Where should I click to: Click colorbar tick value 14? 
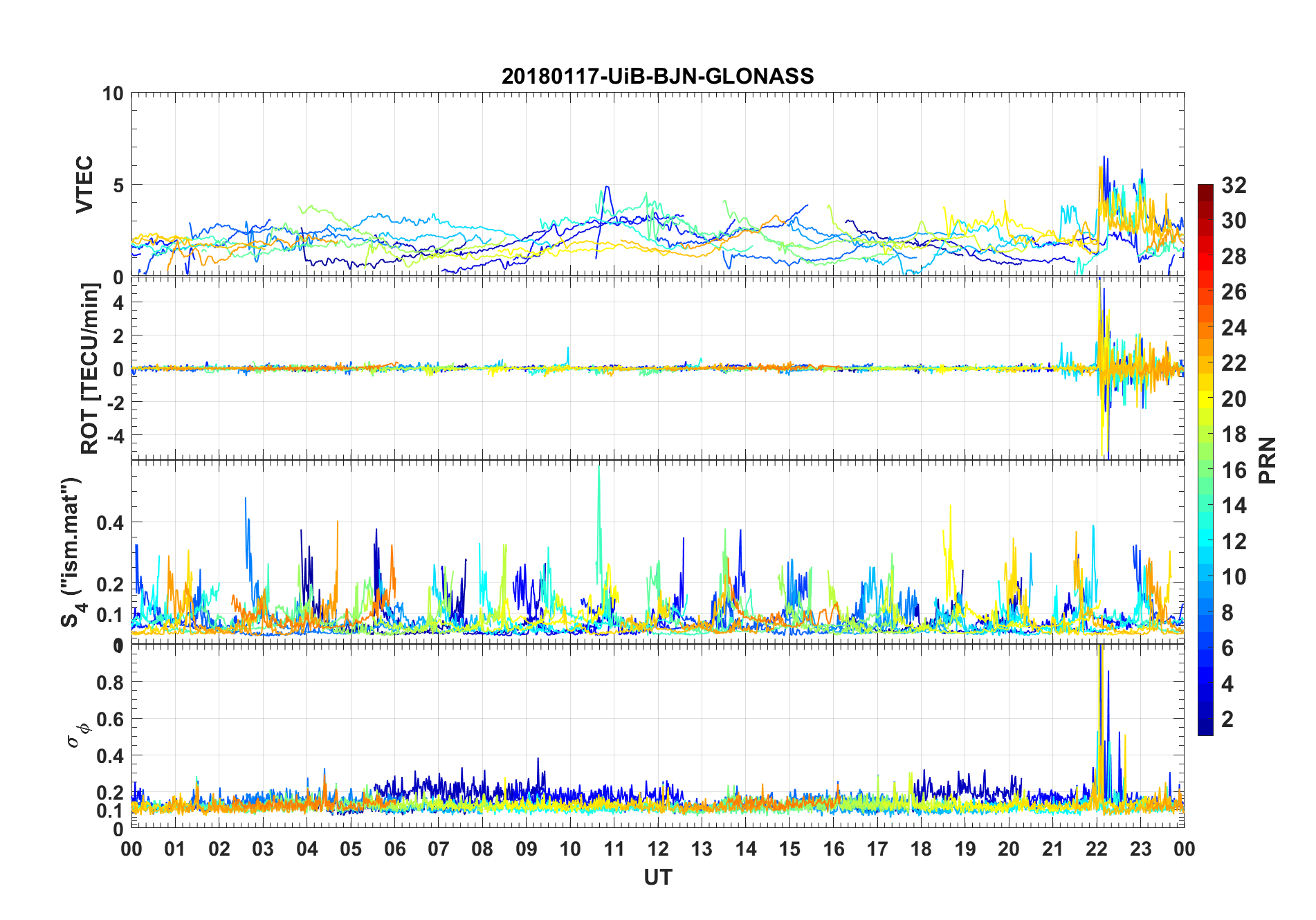1234,506
